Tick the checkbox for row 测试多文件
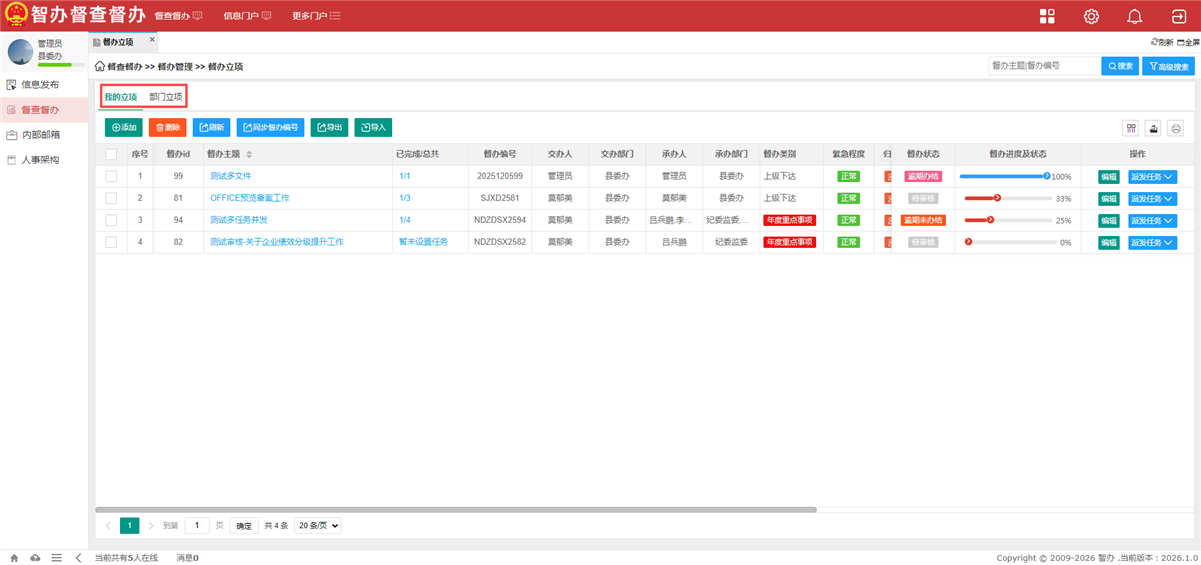The image size is (1201, 565). tap(111, 176)
